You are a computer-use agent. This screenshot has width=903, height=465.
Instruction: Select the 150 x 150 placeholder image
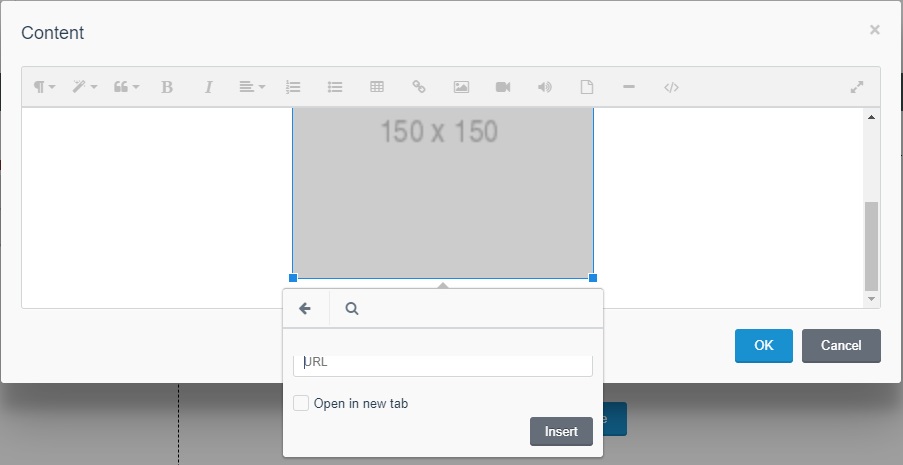point(443,192)
